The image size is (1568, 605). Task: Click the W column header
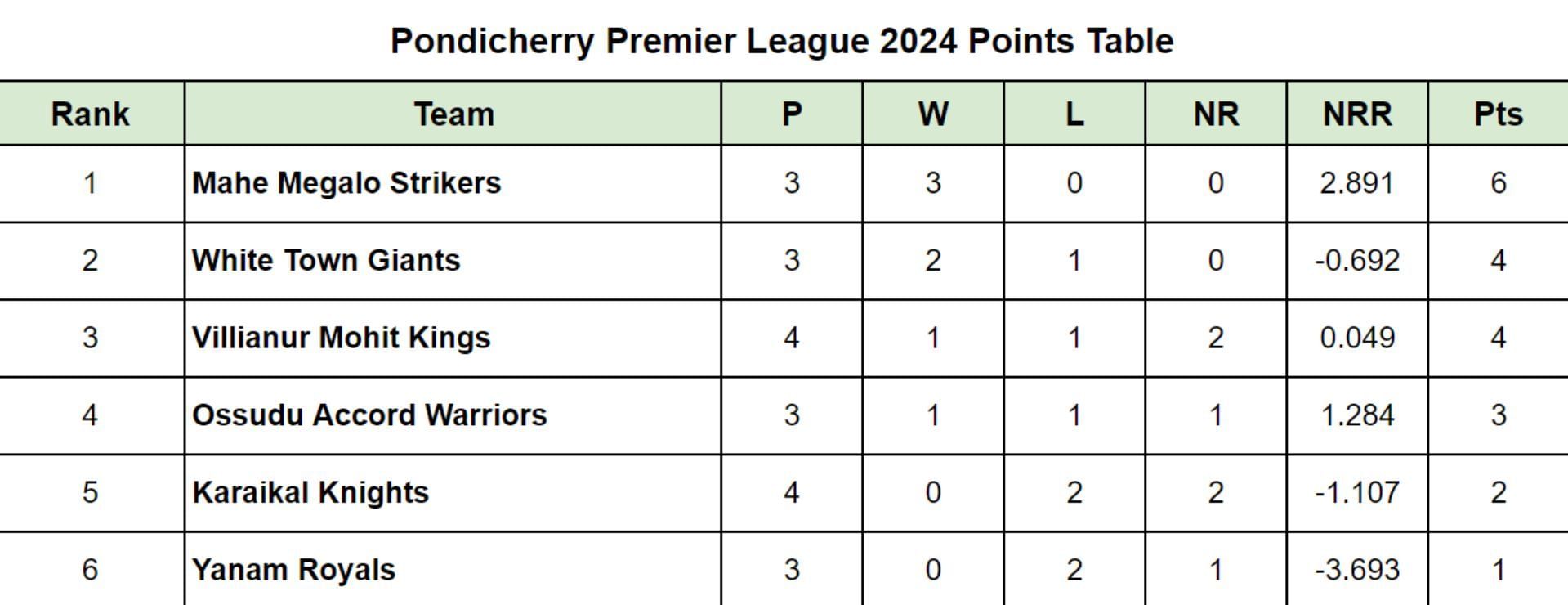pos(933,114)
